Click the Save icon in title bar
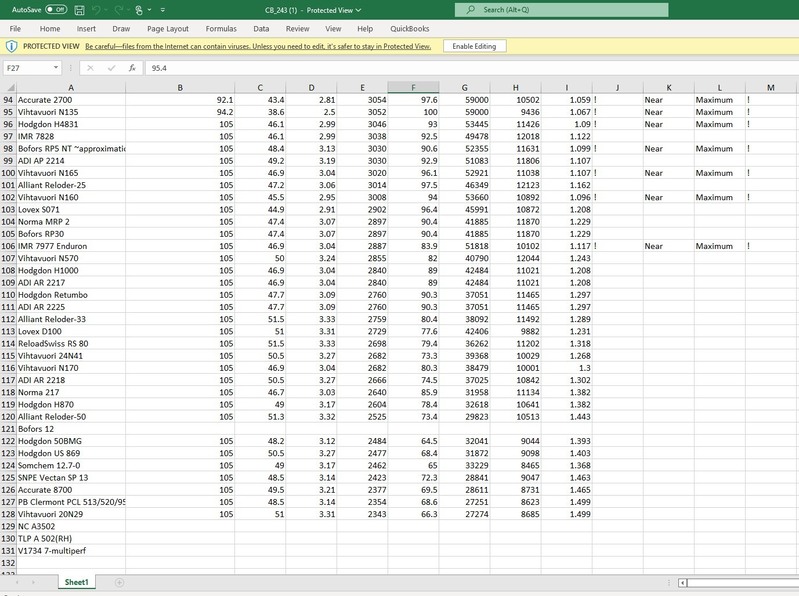The image size is (799, 596). coord(79,9)
